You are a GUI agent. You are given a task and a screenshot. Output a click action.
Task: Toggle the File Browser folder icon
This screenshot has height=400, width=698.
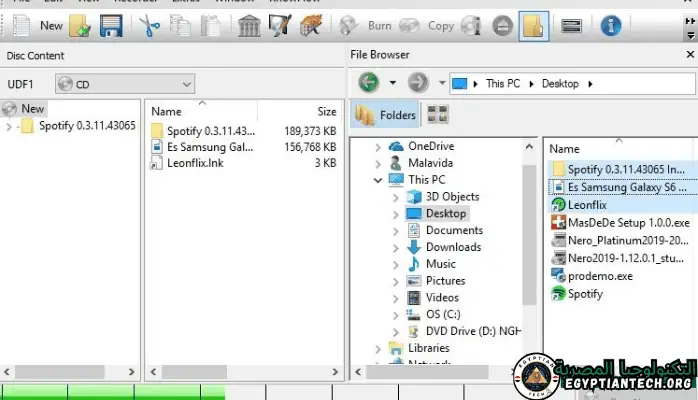(x=533, y=26)
